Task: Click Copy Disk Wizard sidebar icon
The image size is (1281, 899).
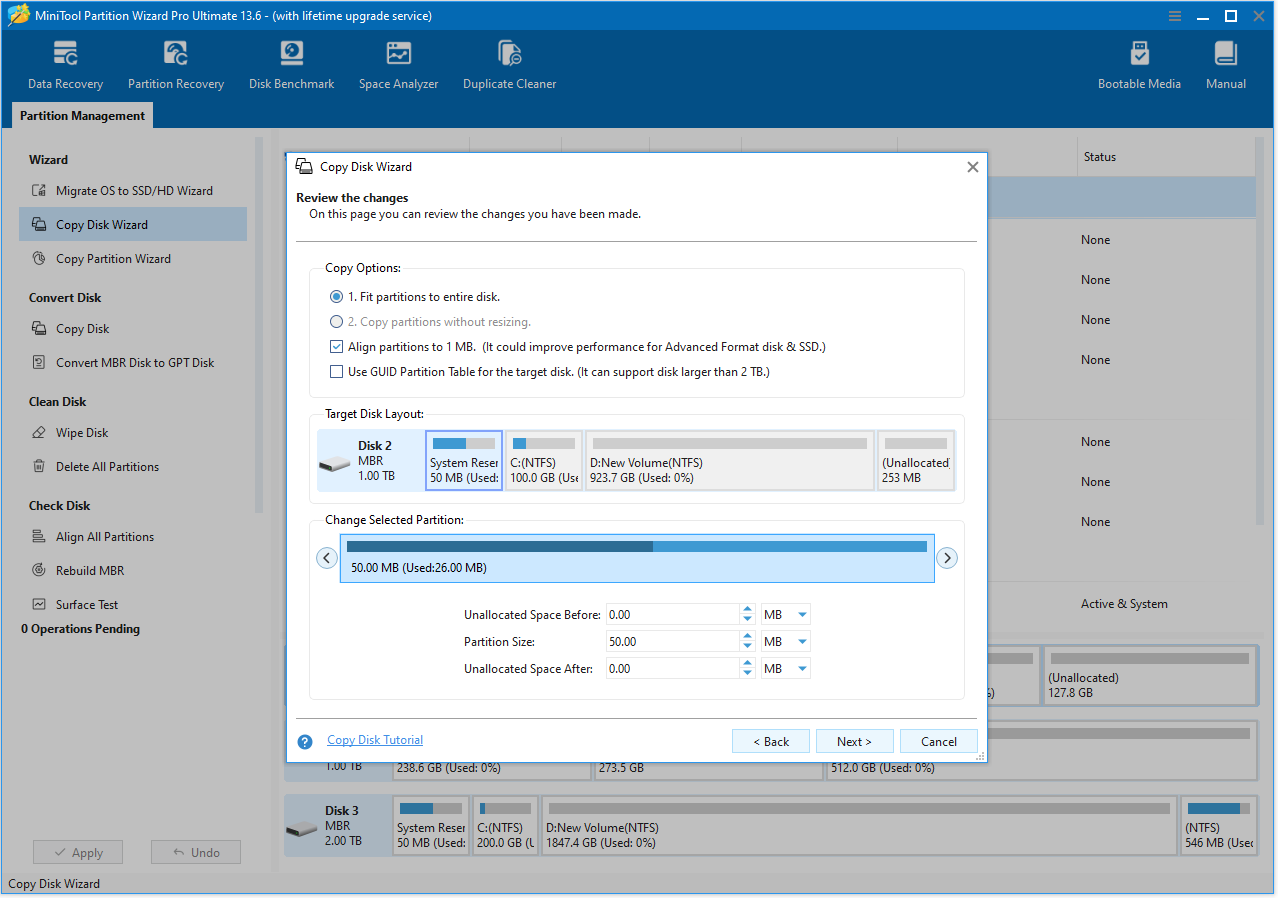Action: click(x=39, y=224)
